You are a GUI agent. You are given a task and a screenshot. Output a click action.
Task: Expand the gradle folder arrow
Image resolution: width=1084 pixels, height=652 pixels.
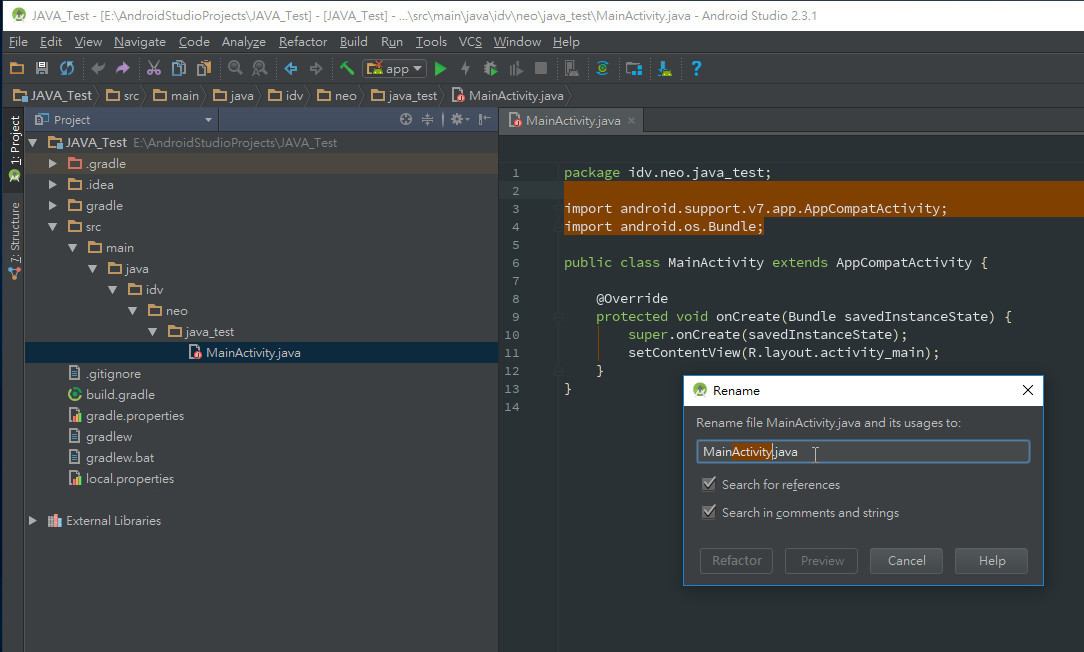click(x=53, y=205)
